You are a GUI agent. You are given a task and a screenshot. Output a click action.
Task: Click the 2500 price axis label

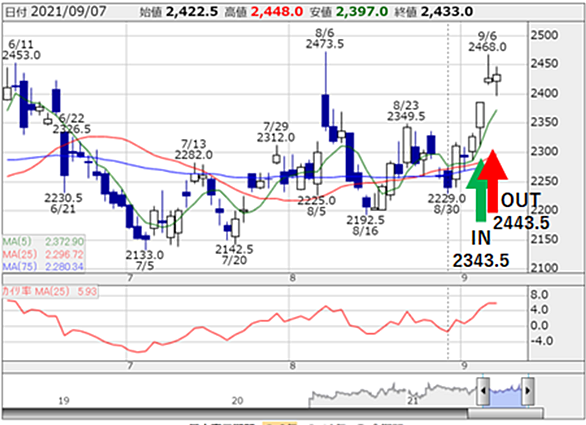[544, 35]
